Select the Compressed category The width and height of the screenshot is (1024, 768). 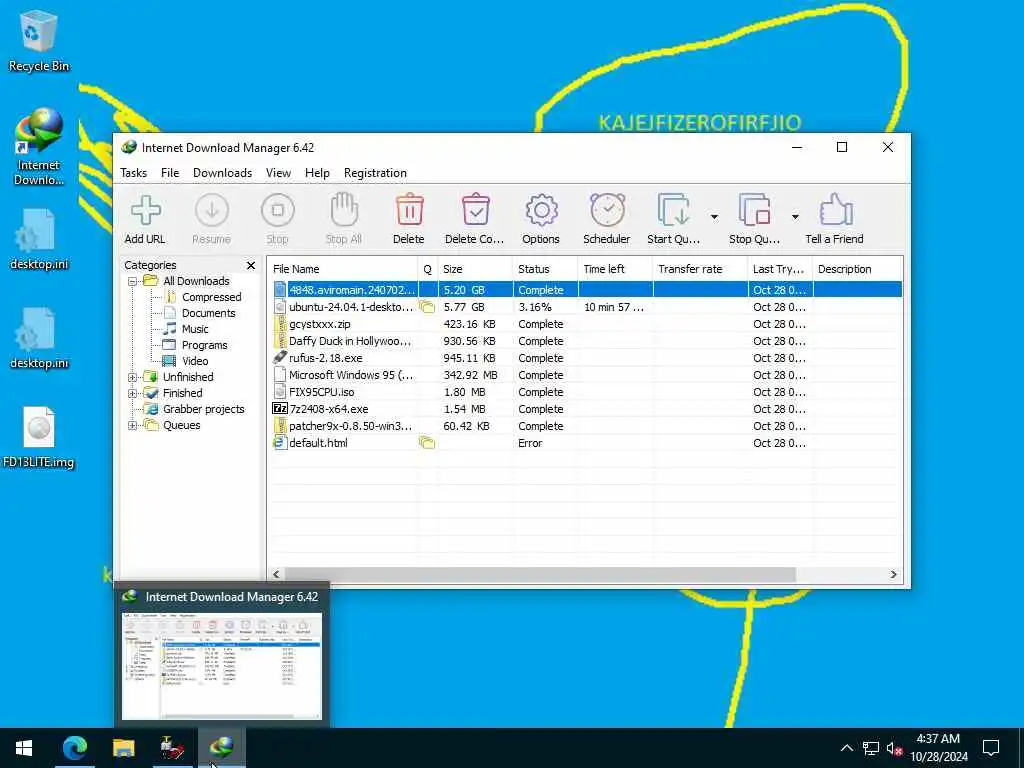click(211, 297)
